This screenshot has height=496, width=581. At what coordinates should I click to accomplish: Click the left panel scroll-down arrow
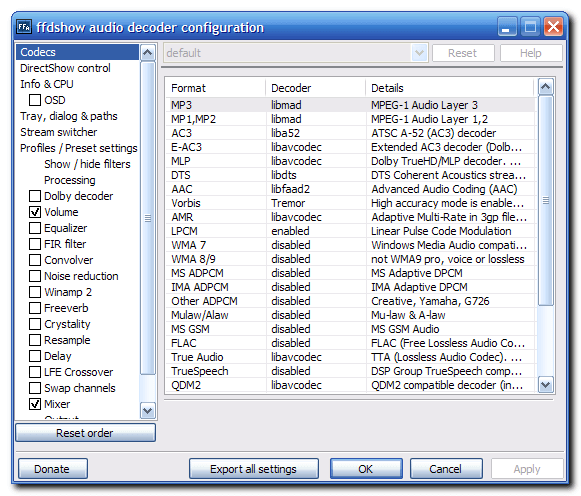pyautogui.click(x=147, y=410)
